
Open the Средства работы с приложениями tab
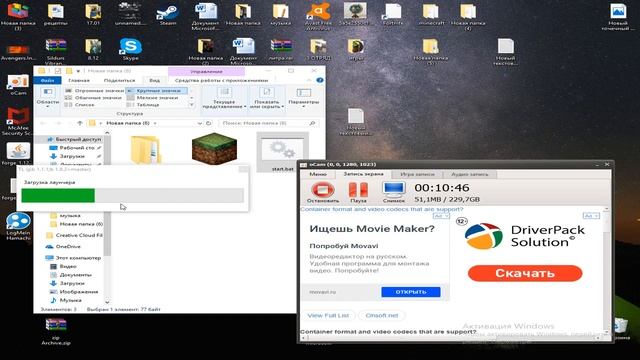click(x=221, y=80)
